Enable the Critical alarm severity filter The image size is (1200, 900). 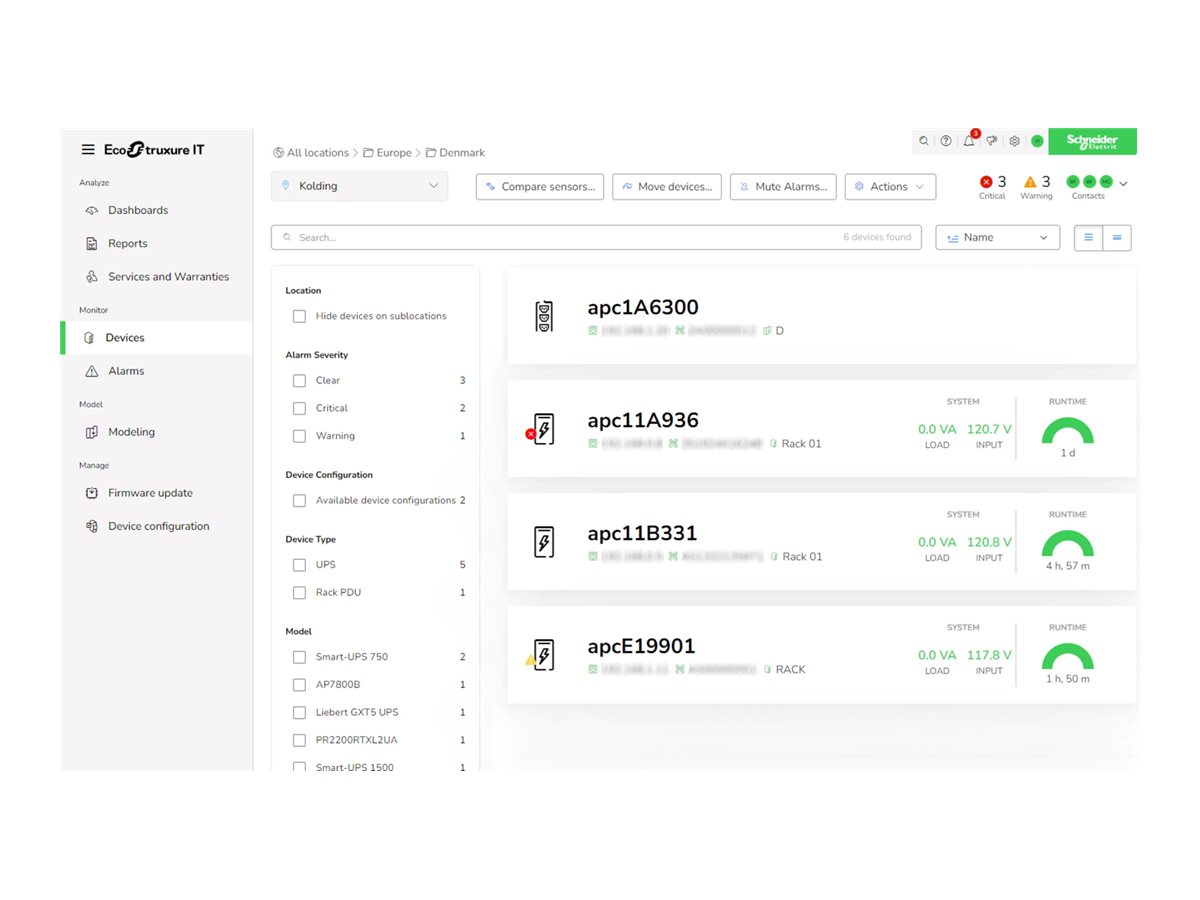point(299,408)
